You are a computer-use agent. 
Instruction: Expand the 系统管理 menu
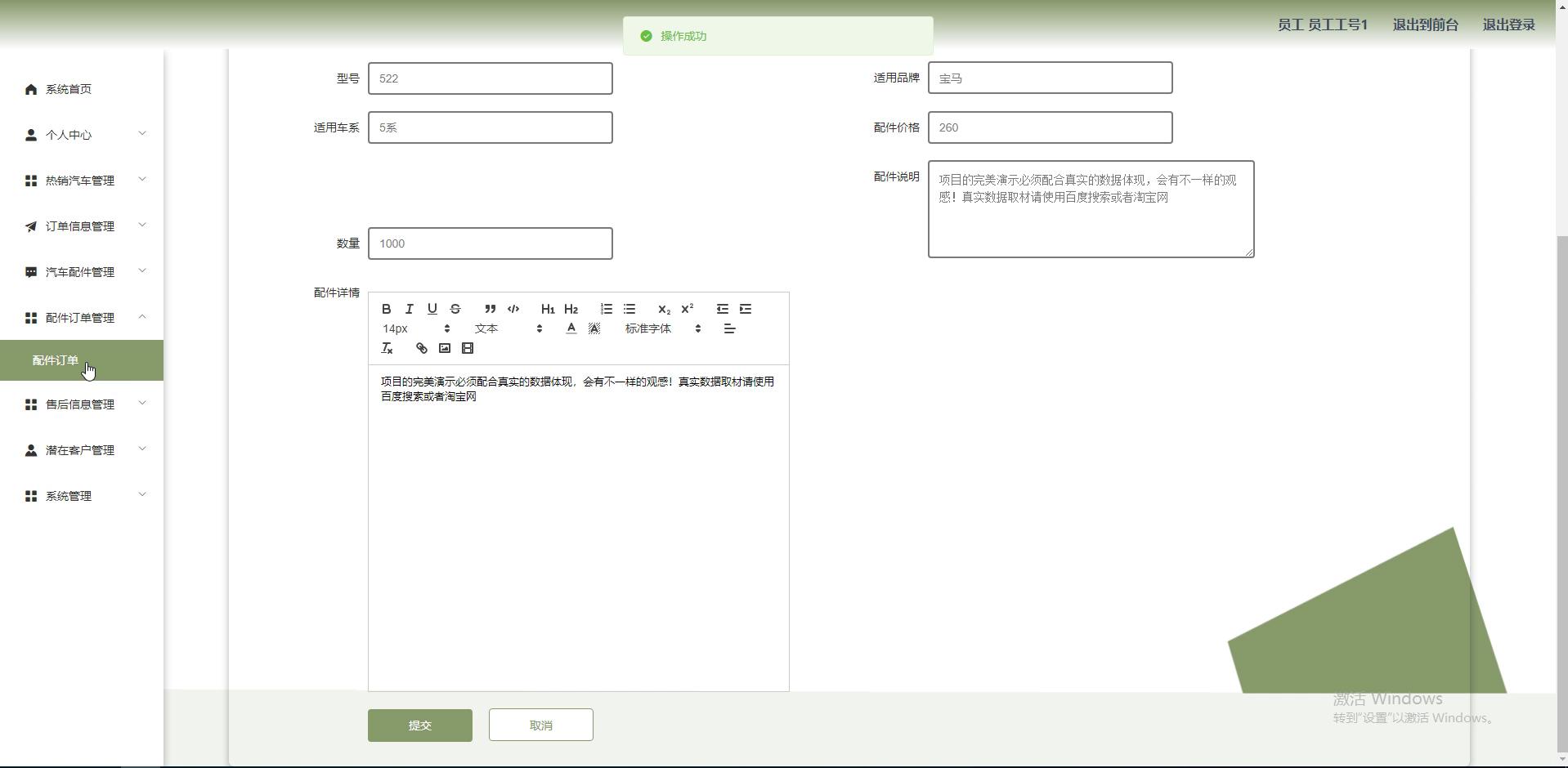tap(82, 496)
